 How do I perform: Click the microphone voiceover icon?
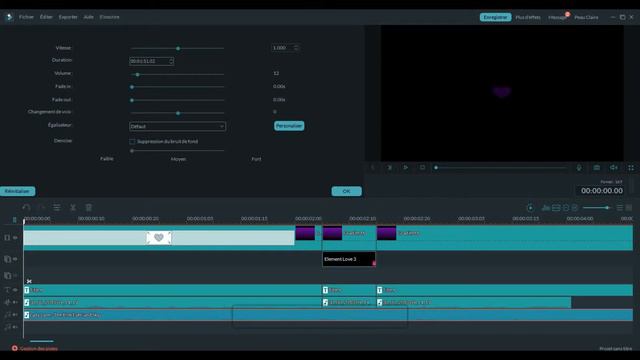tap(579, 167)
